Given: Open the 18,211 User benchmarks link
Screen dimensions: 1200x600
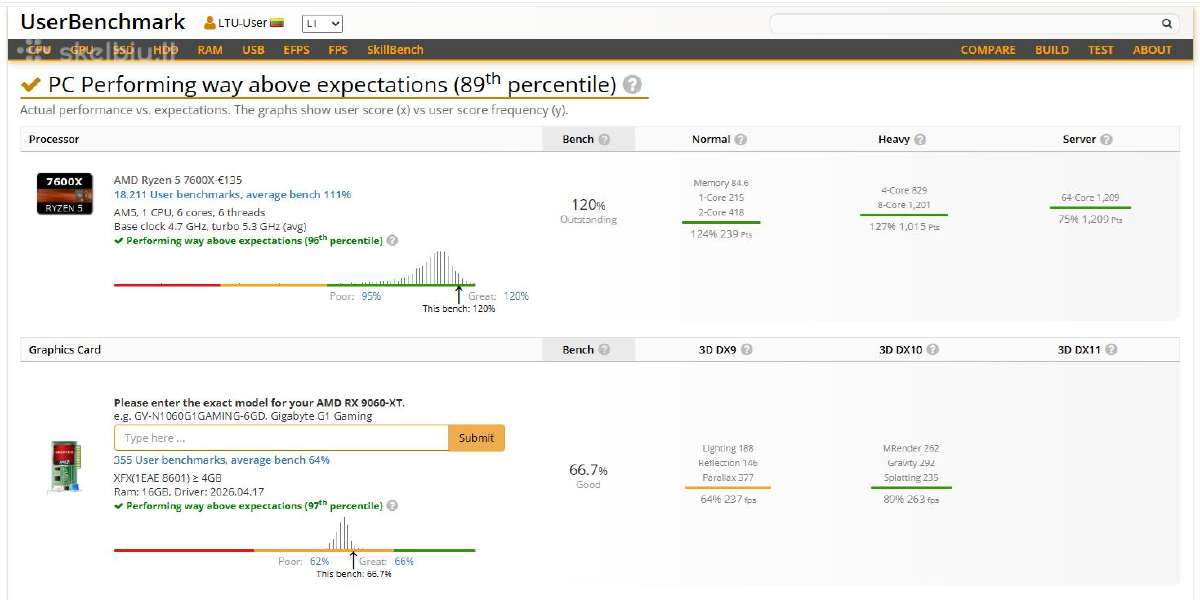Looking at the screenshot, I should pos(232,195).
